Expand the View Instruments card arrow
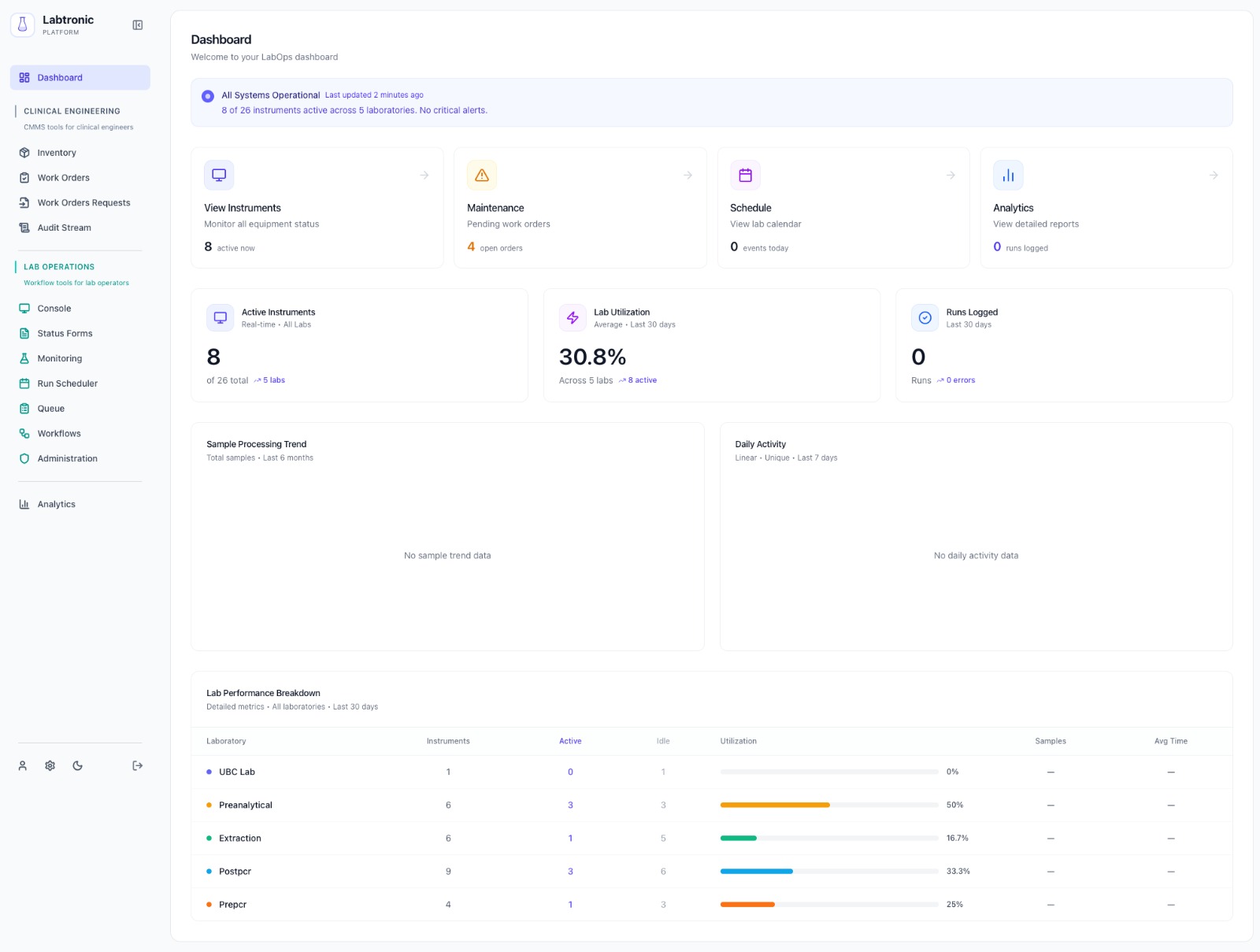Viewport: 1260px width, 952px height. pos(424,175)
